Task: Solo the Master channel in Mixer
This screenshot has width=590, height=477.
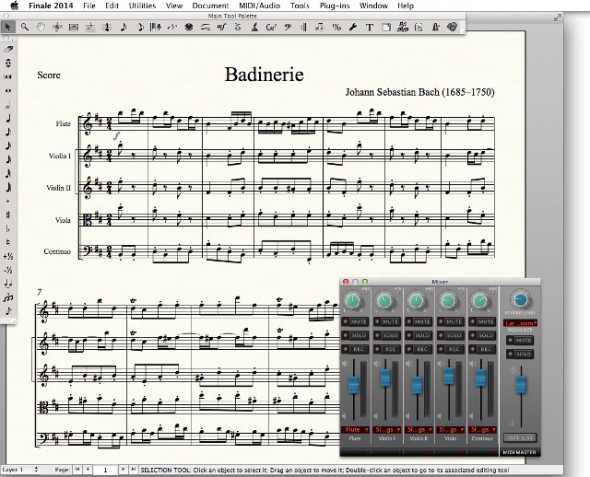Action: [x=520, y=354]
